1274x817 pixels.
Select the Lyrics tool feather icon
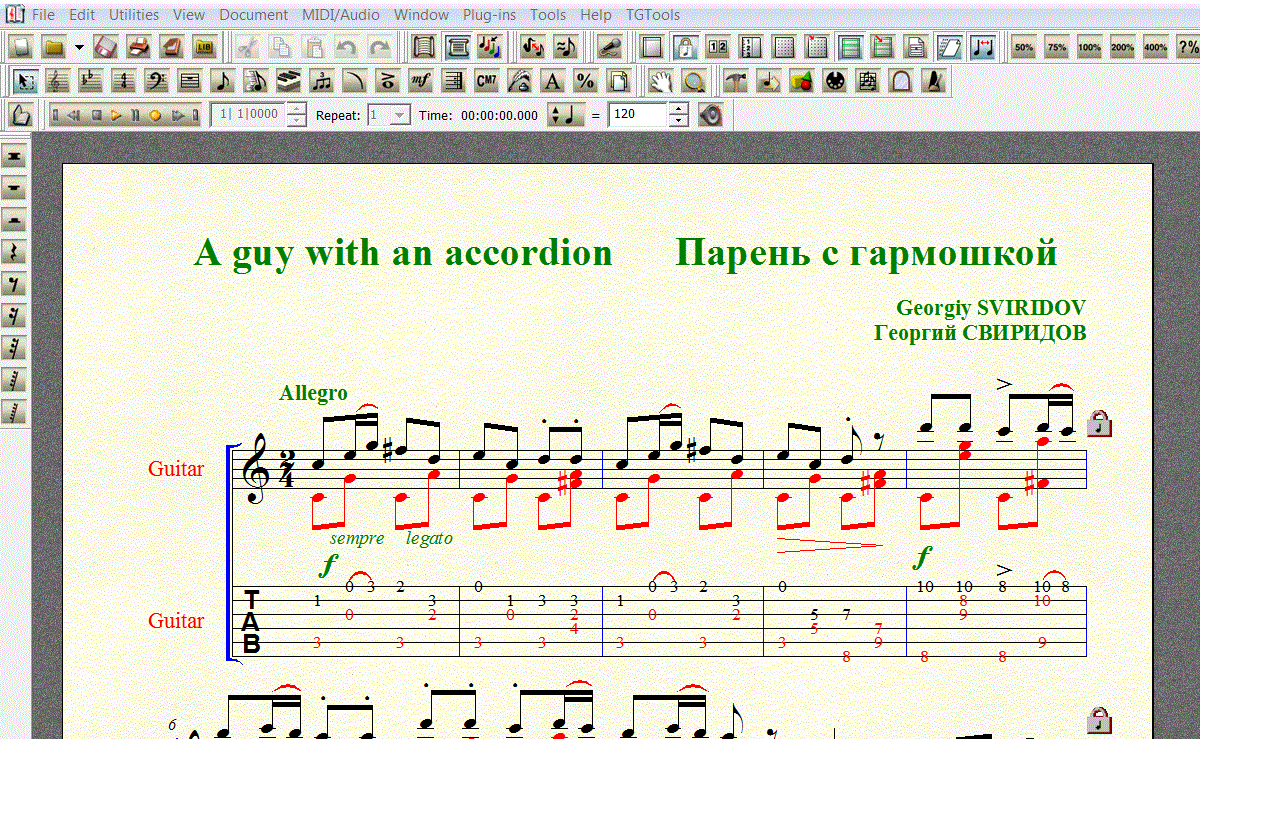pos(520,81)
